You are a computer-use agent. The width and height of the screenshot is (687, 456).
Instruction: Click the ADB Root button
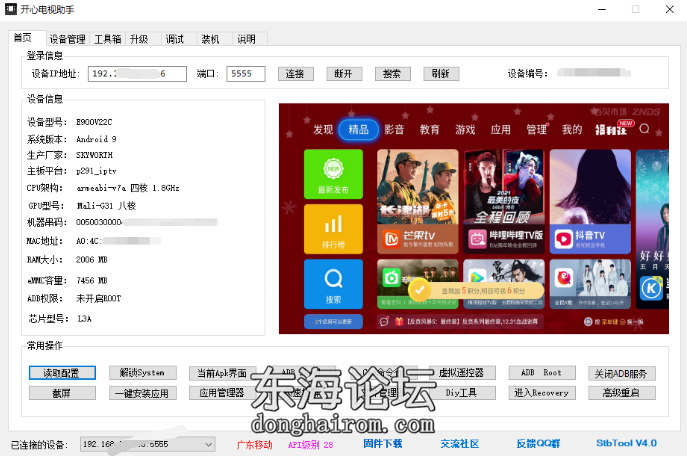click(542, 373)
